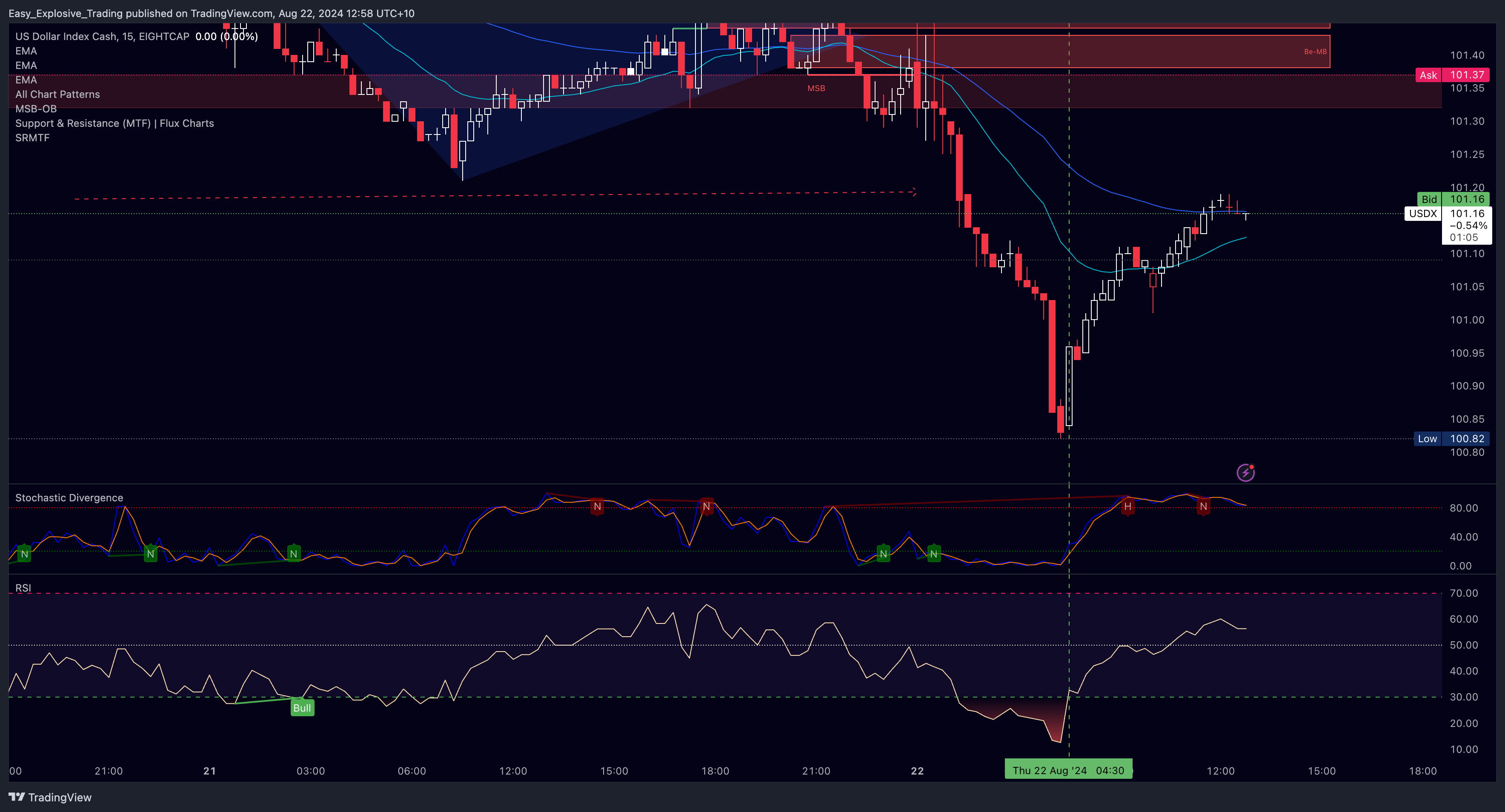Select the 'Support & Resistance (MTF) | Flux Charts' label
The width and height of the screenshot is (1505, 812).
[x=114, y=123]
